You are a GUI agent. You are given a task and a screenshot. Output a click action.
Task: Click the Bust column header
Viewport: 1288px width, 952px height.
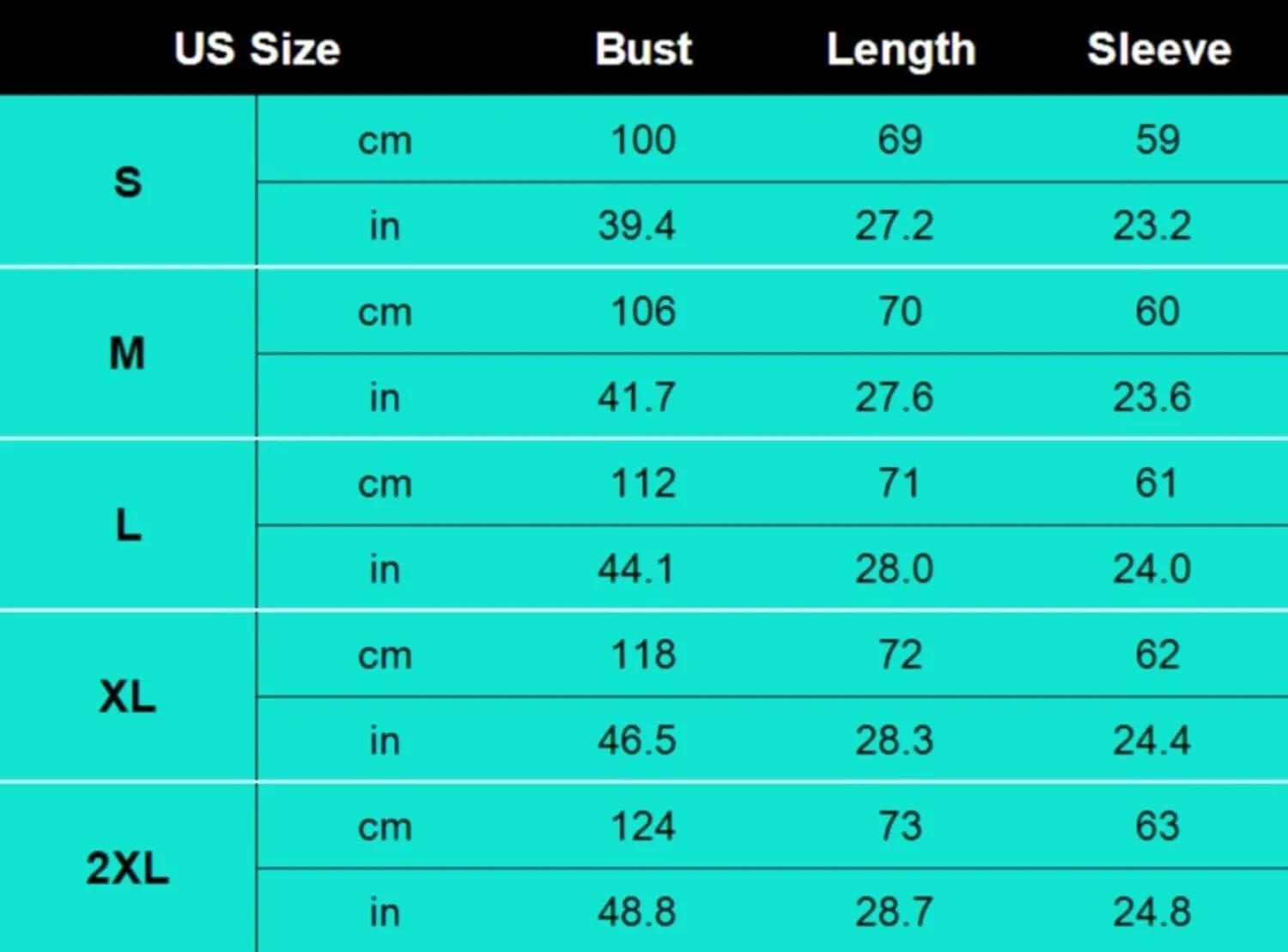(643, 49)
